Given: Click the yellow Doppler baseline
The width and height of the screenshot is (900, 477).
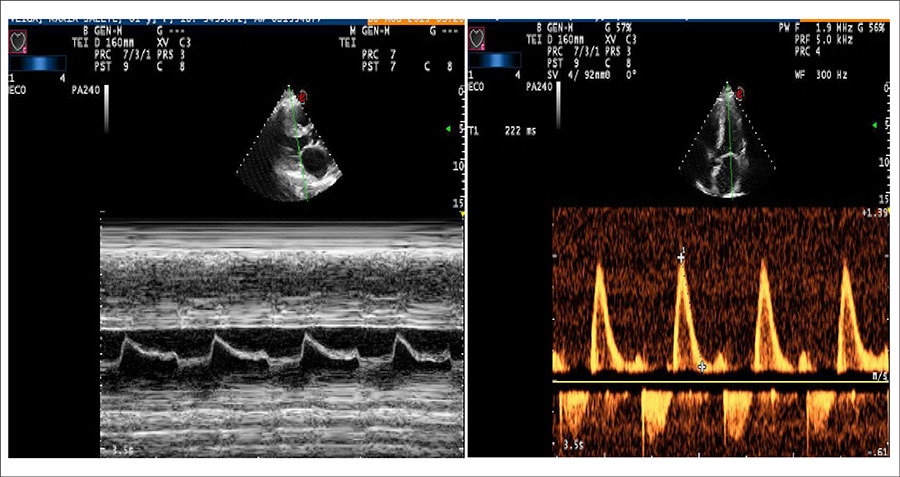Looking at the screenshot, I should [720, 381].
